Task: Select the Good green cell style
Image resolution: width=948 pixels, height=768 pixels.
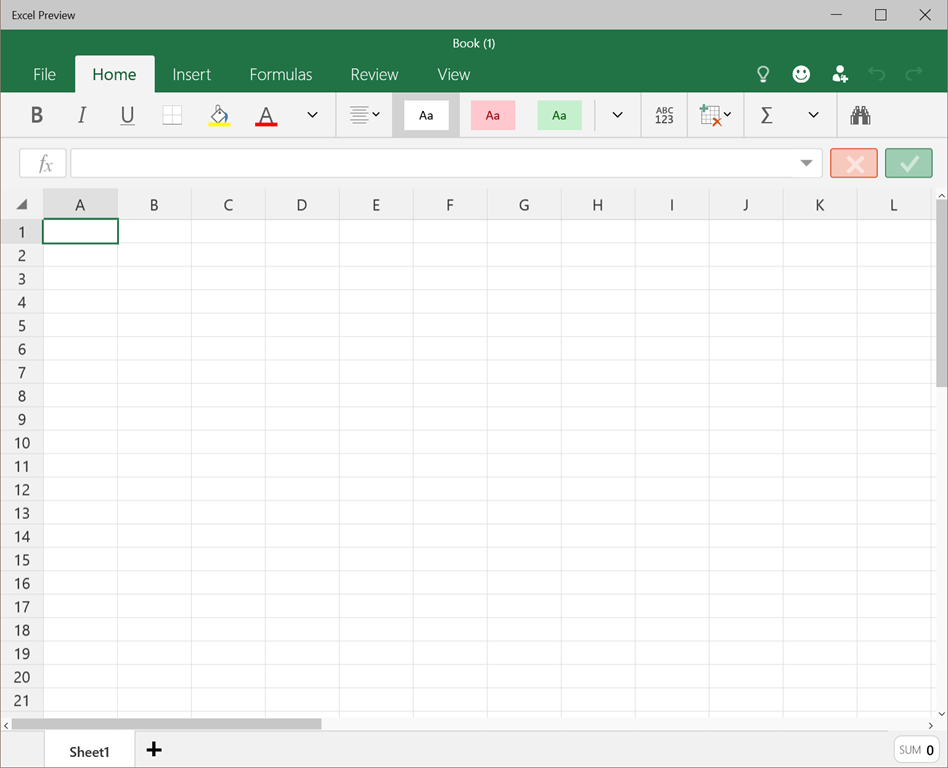Action: (559, 115)
